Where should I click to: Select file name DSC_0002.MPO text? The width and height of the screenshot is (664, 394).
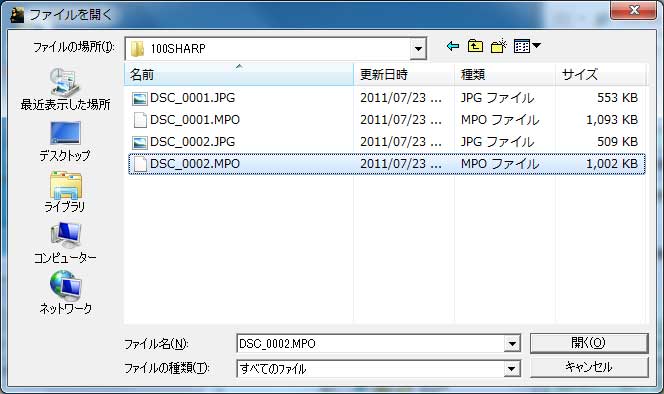pyautogui.click(x=195, y=164)
